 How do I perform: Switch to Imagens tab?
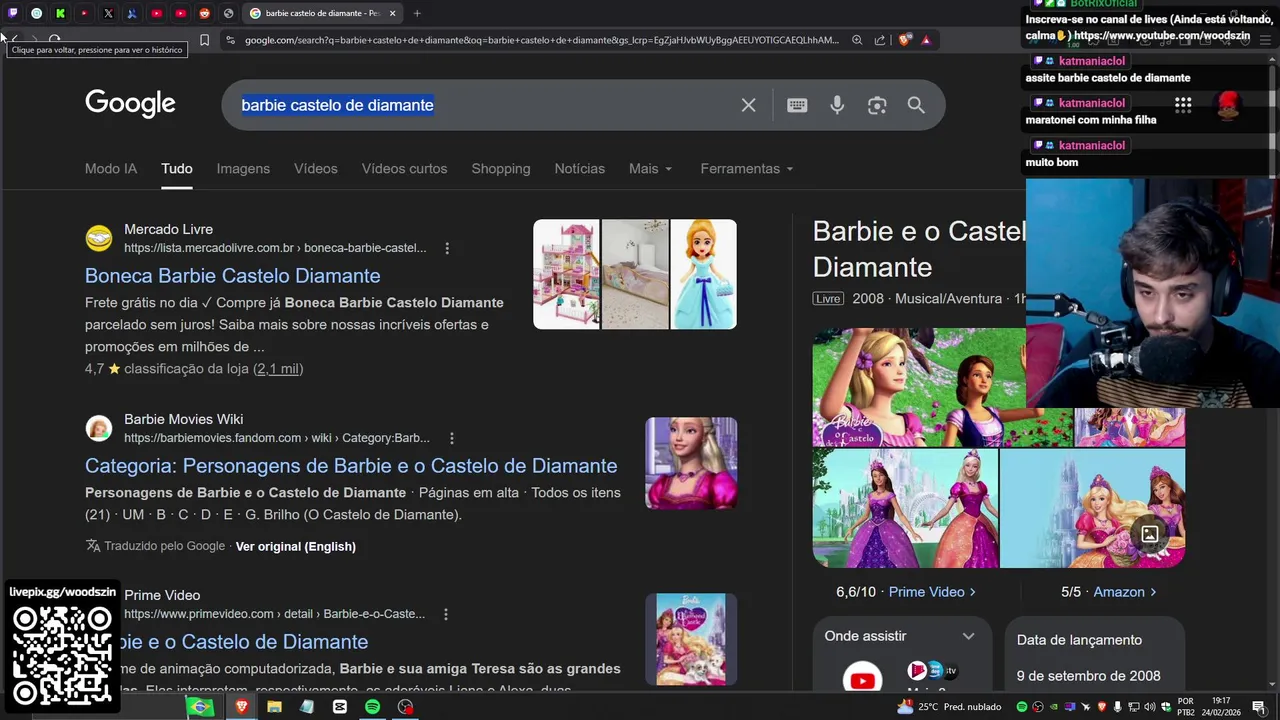click(x=243, y=169)
